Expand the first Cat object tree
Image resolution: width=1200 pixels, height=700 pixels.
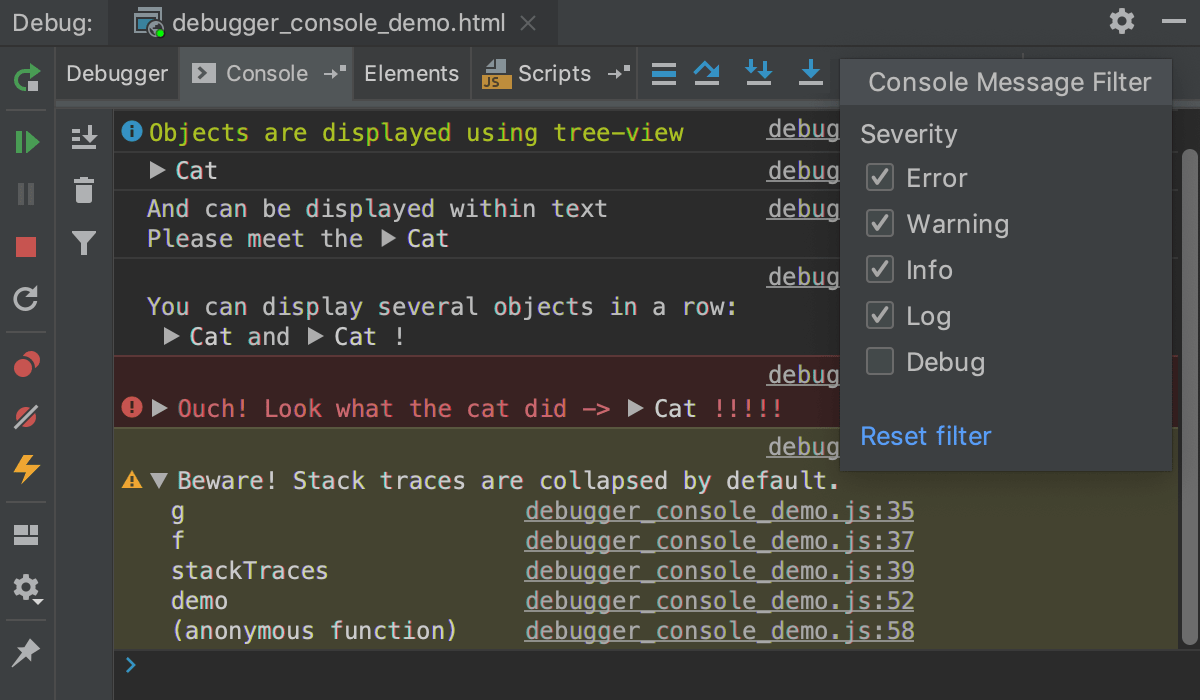click(157, 171)
